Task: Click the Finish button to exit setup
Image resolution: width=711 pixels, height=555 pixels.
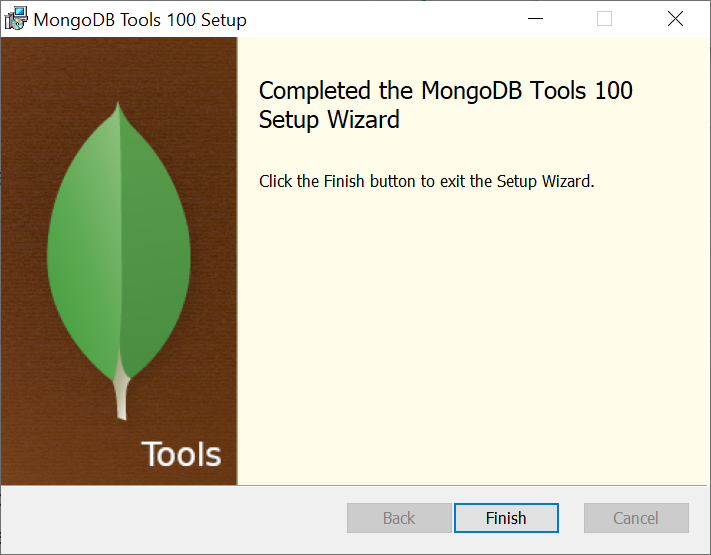Action: coord(506,518)
